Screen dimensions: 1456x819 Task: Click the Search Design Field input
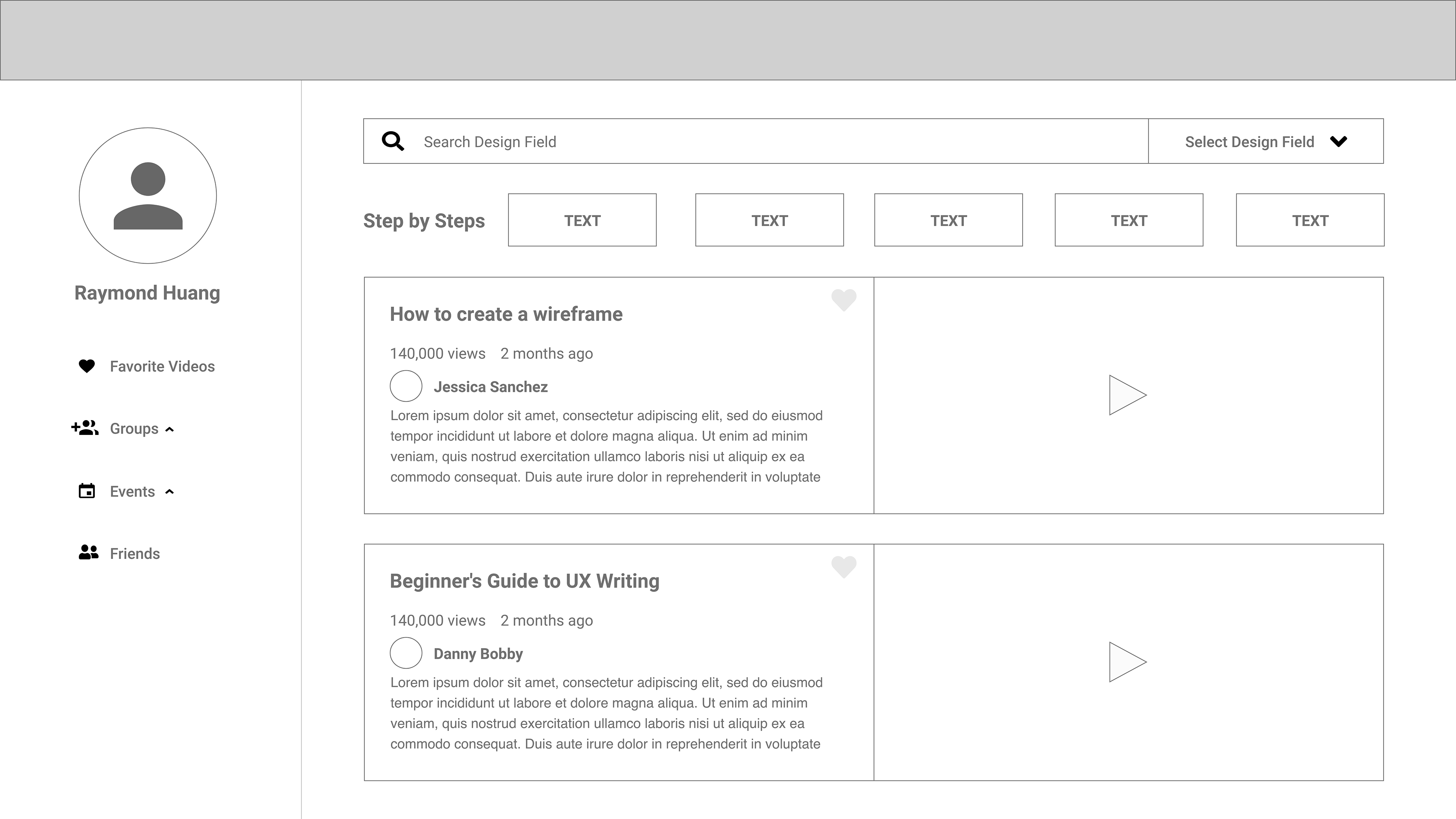point(756,141)
